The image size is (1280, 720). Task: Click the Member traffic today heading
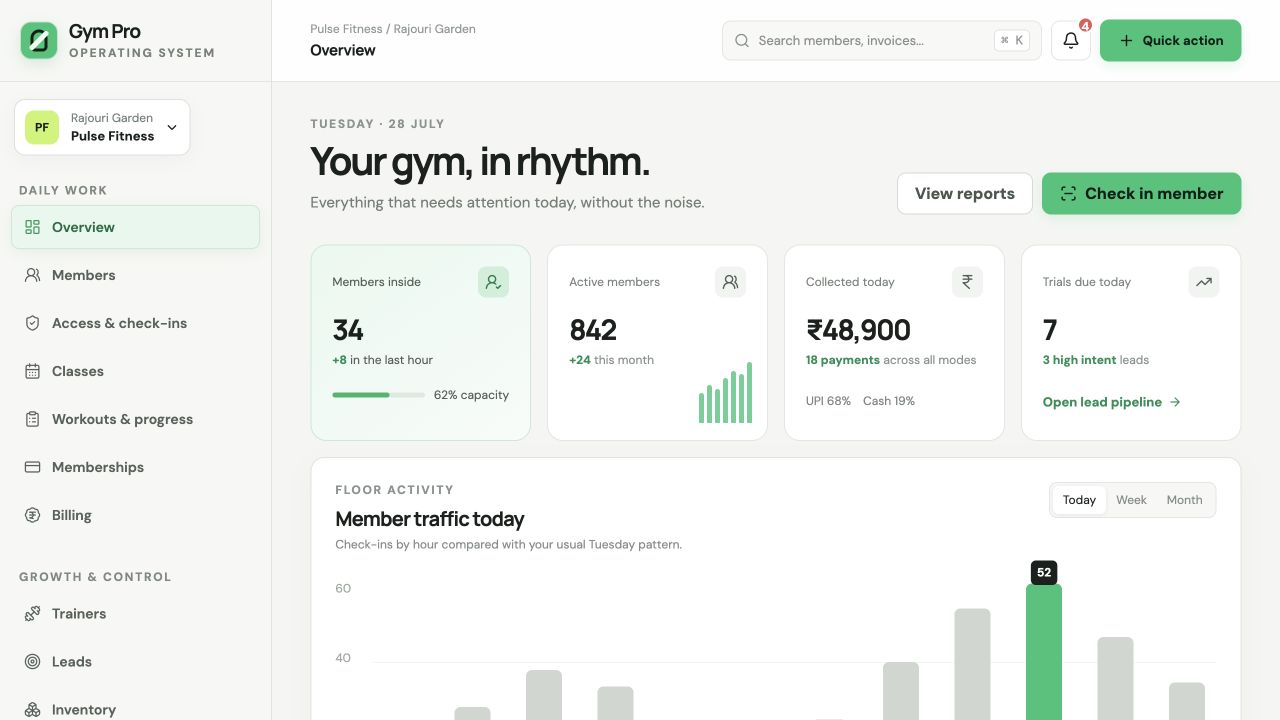430,519
